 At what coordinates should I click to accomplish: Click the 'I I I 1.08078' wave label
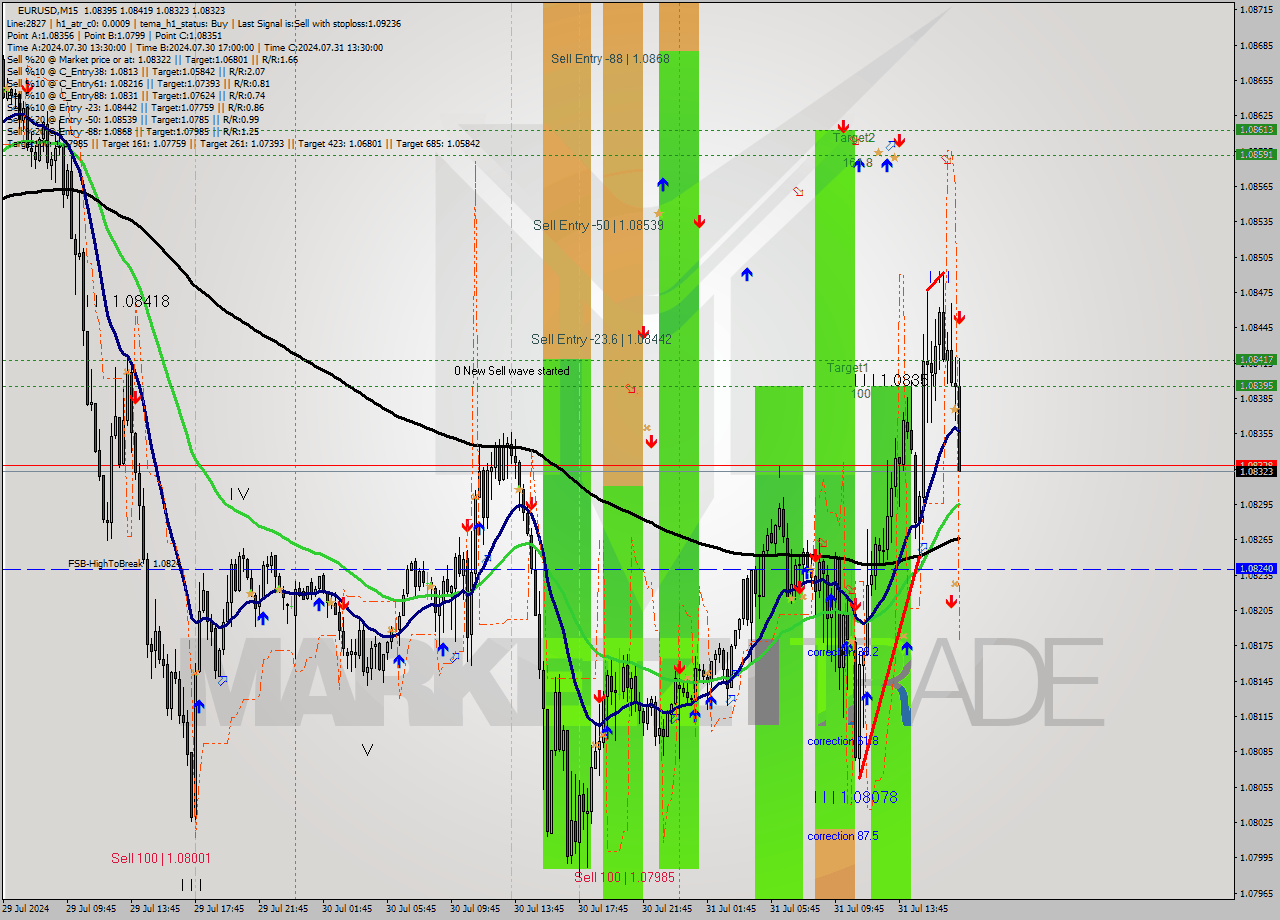[855, 797]
